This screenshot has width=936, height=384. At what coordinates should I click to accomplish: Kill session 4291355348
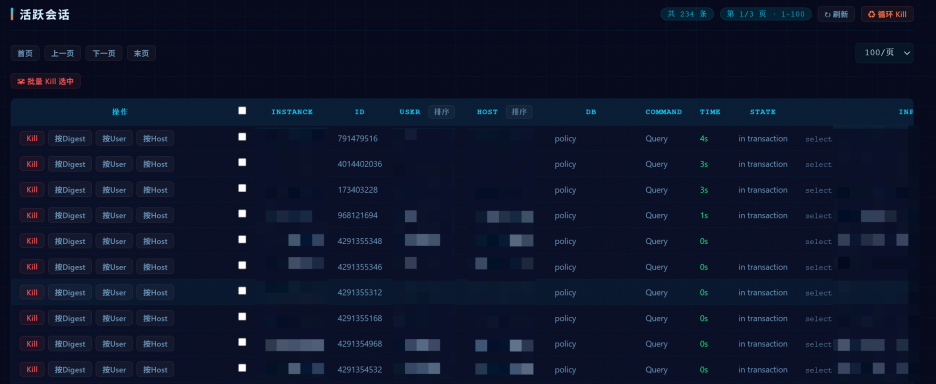point(32,241)
